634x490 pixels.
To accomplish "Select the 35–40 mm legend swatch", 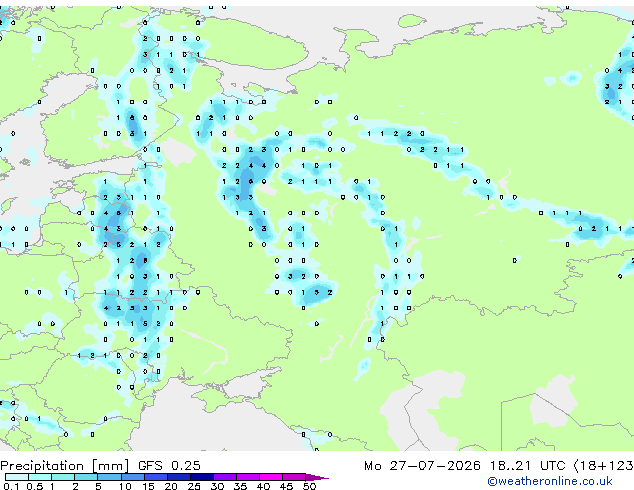I will coord(247,477).
